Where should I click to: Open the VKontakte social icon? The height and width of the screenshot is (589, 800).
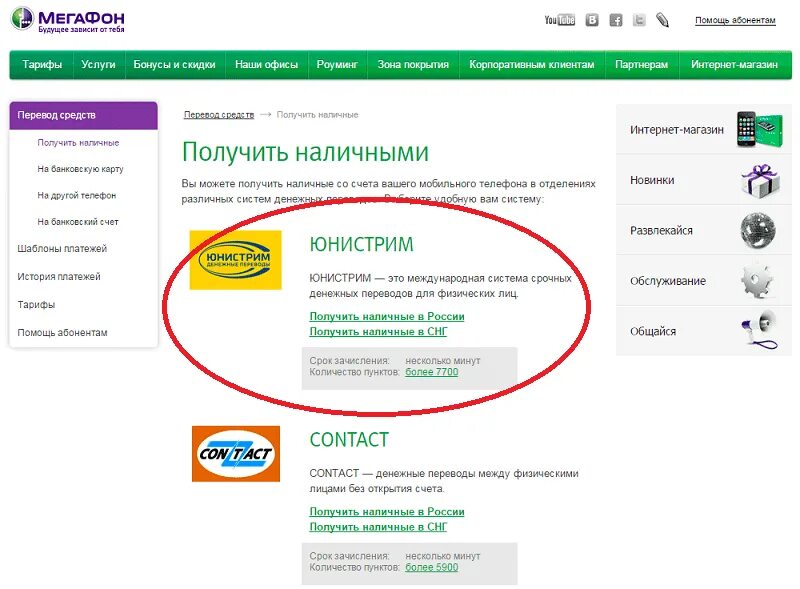click(592, 20)
